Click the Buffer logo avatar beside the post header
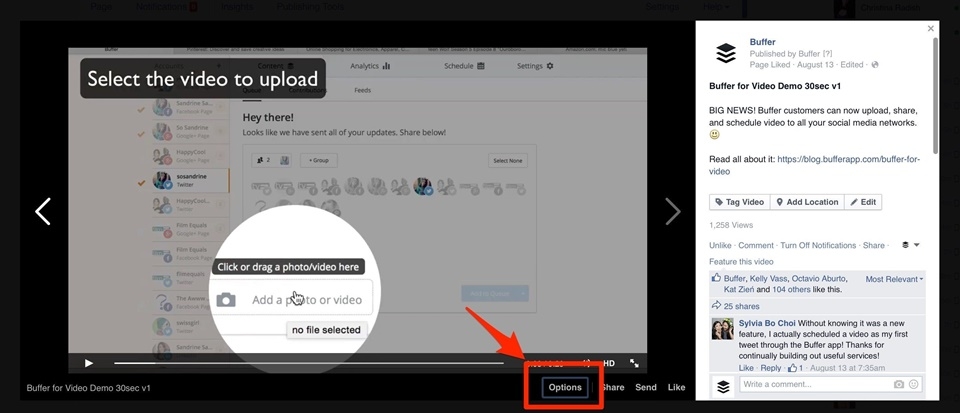The width and height of the screenshot is (960, 413). [726, 53]
